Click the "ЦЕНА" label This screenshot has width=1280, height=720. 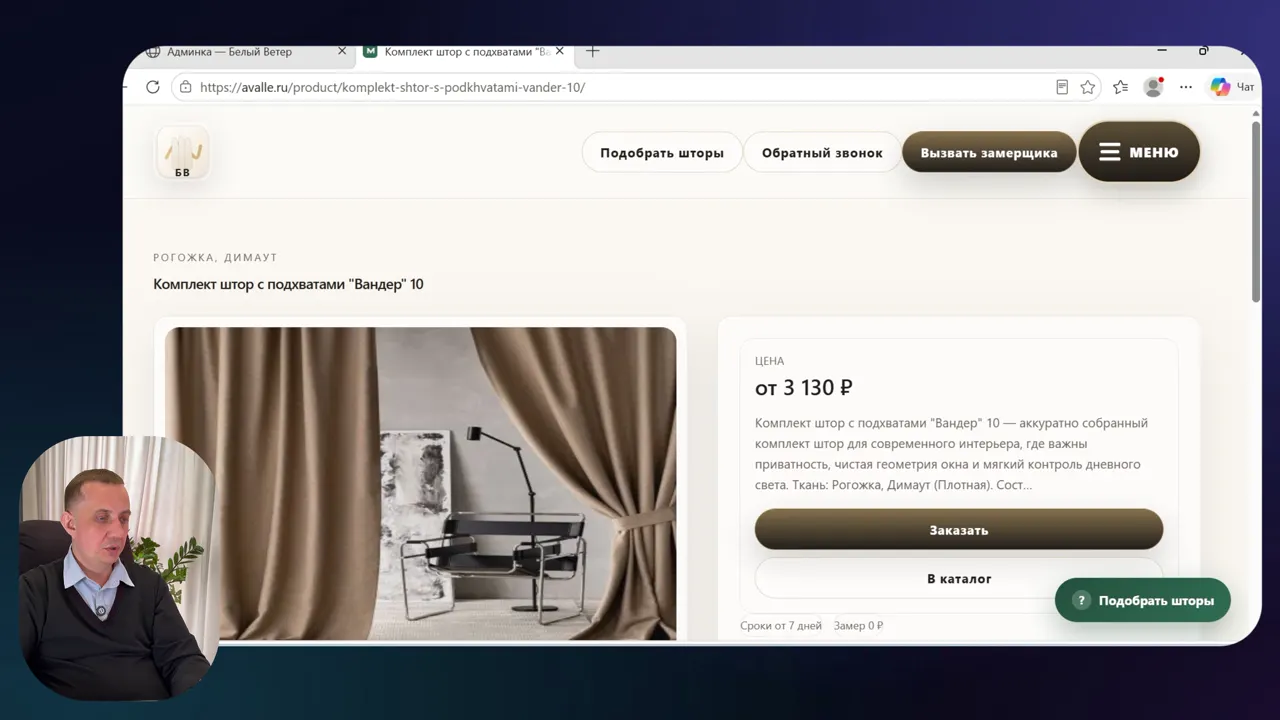[770, 361]
